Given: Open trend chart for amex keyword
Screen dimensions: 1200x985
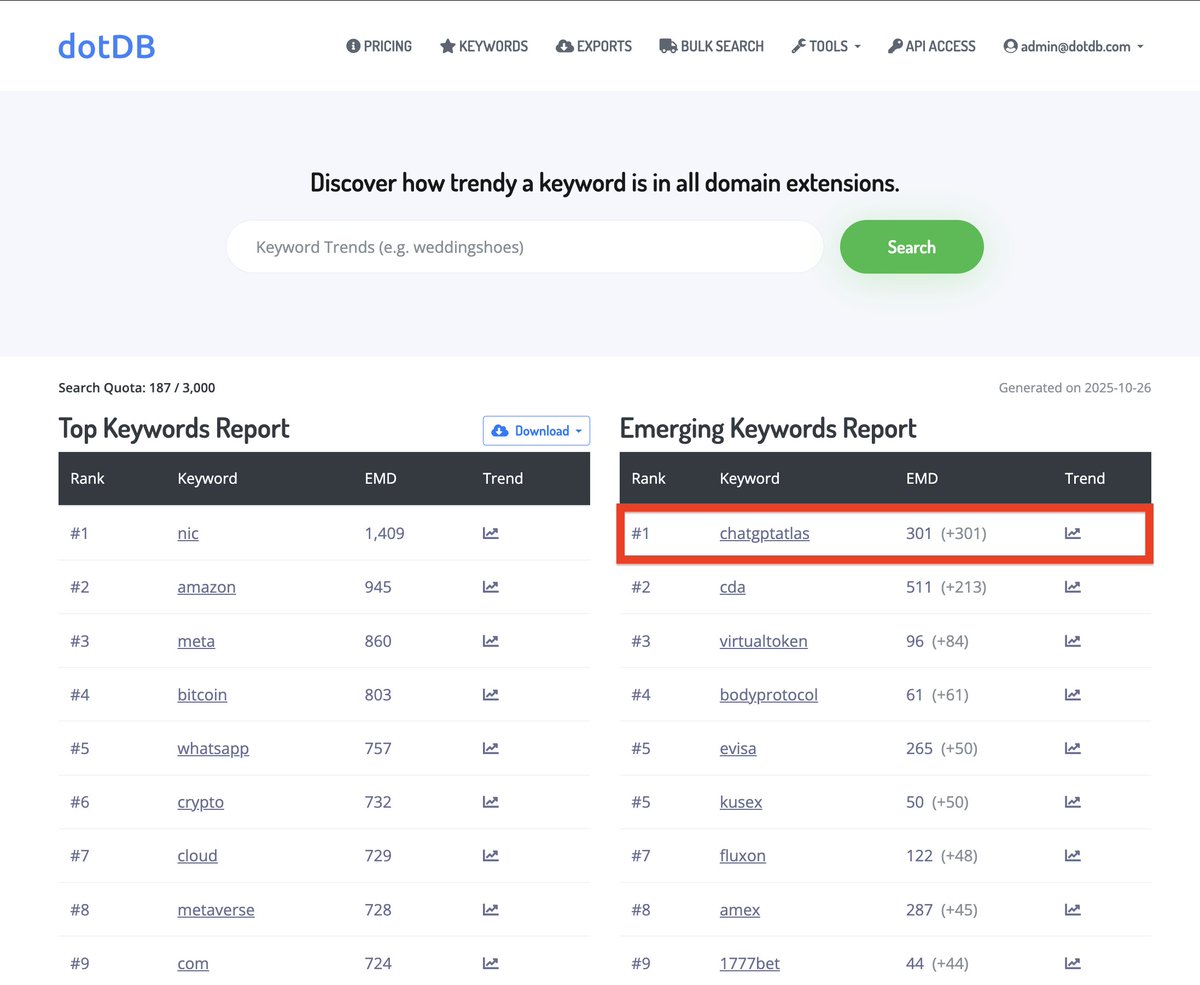Looking at the screenshot, I should click(x=1072, y=910).
